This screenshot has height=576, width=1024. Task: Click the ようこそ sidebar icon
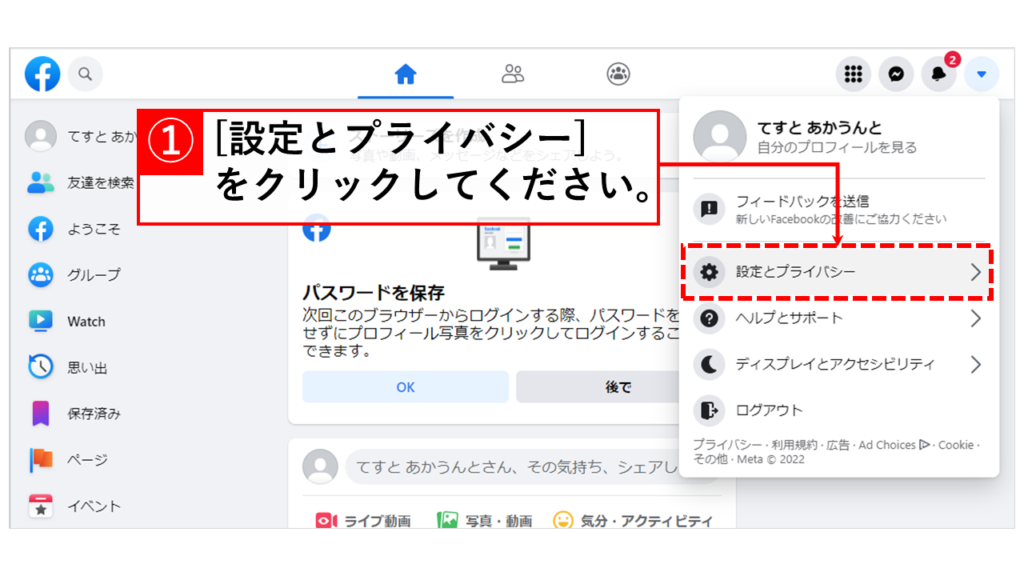(40, 229)
